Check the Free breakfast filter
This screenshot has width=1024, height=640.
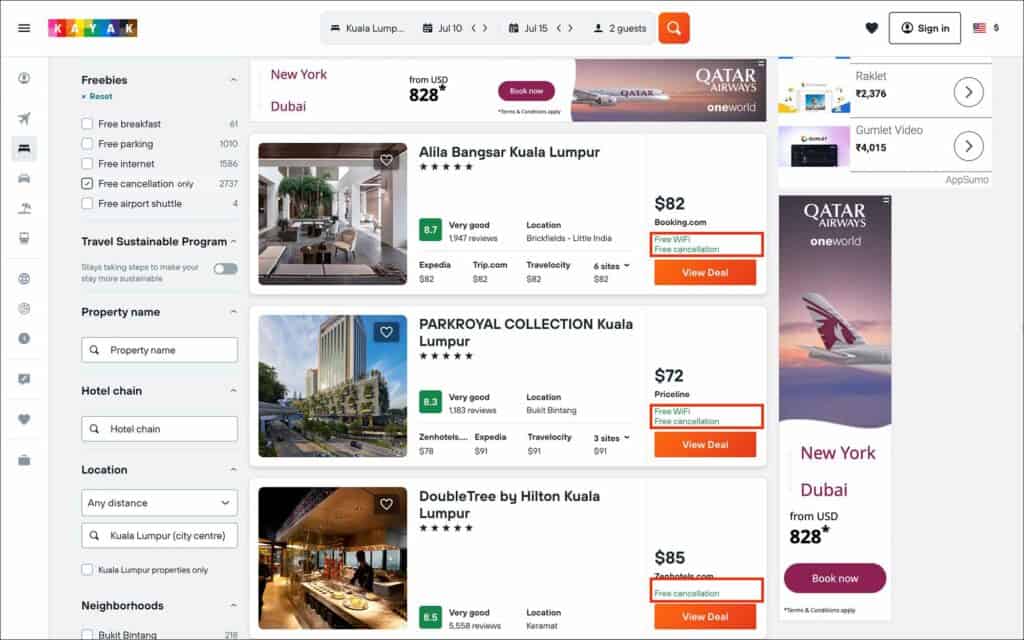click(x=87, y=123)
